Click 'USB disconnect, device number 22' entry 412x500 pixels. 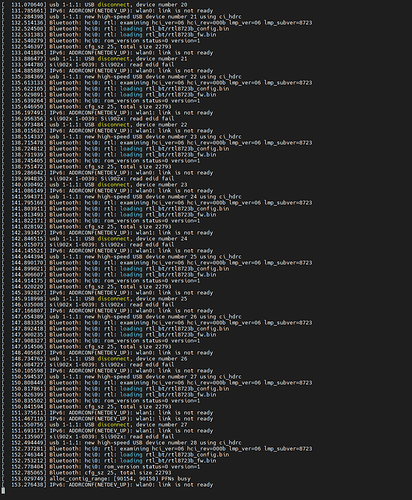94,125
